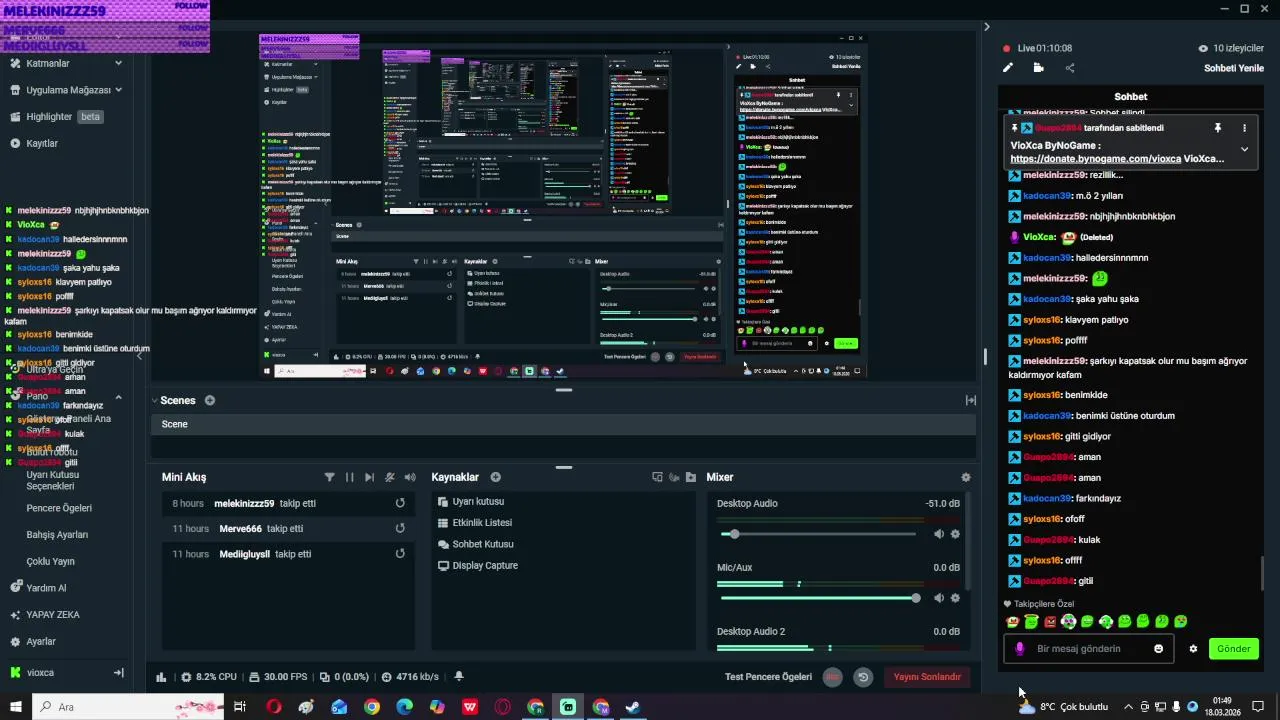Open Pencere Ögeleri sidebar item

click(59, 508)
